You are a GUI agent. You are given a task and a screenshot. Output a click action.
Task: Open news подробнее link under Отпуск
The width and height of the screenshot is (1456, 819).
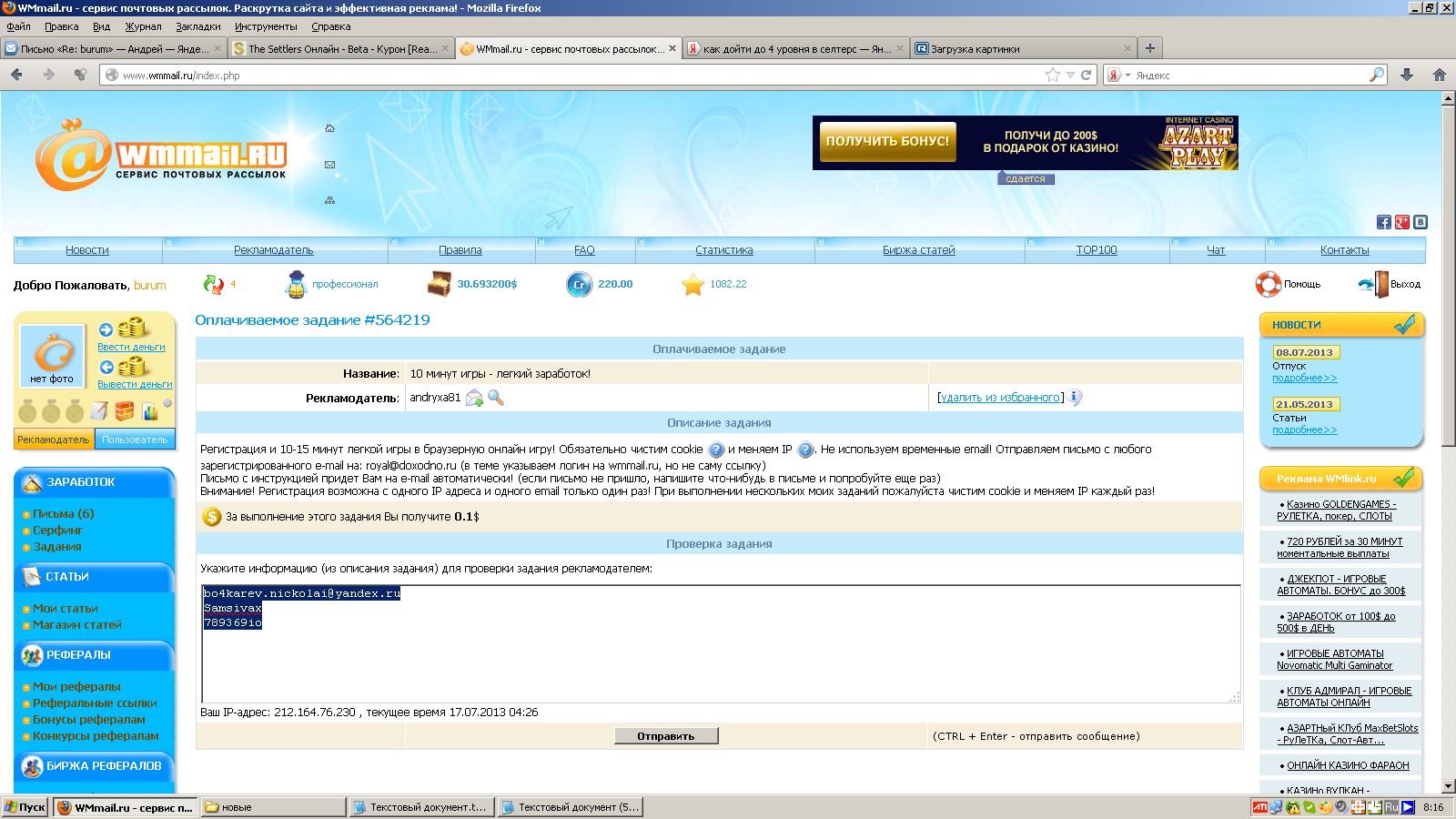pyautogui.click(x=1305, y=379)
